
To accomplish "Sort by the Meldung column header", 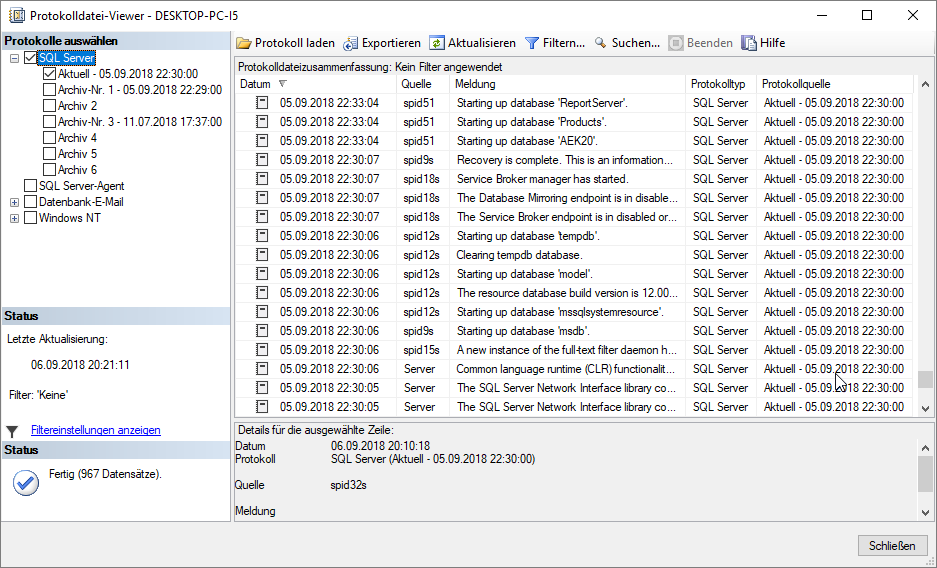I will click(568, 84).
